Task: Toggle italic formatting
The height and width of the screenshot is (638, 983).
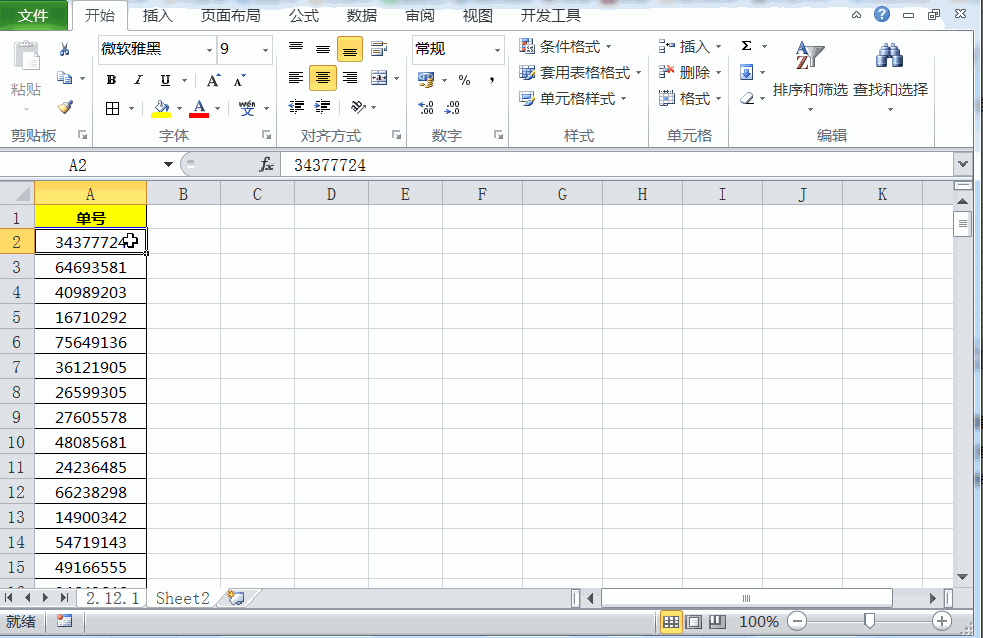Action: point(138,80)
